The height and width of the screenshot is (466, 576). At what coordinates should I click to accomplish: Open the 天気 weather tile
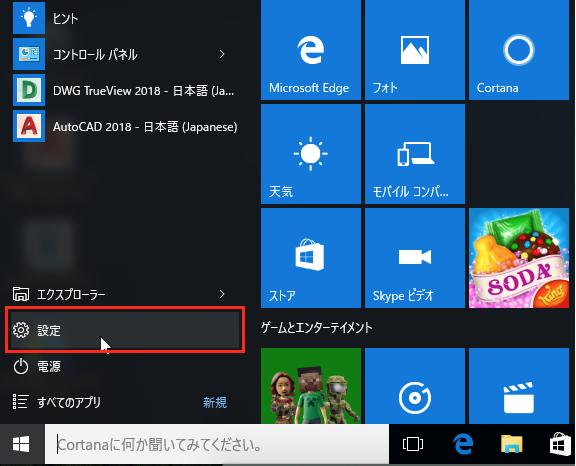coord(311,154)
